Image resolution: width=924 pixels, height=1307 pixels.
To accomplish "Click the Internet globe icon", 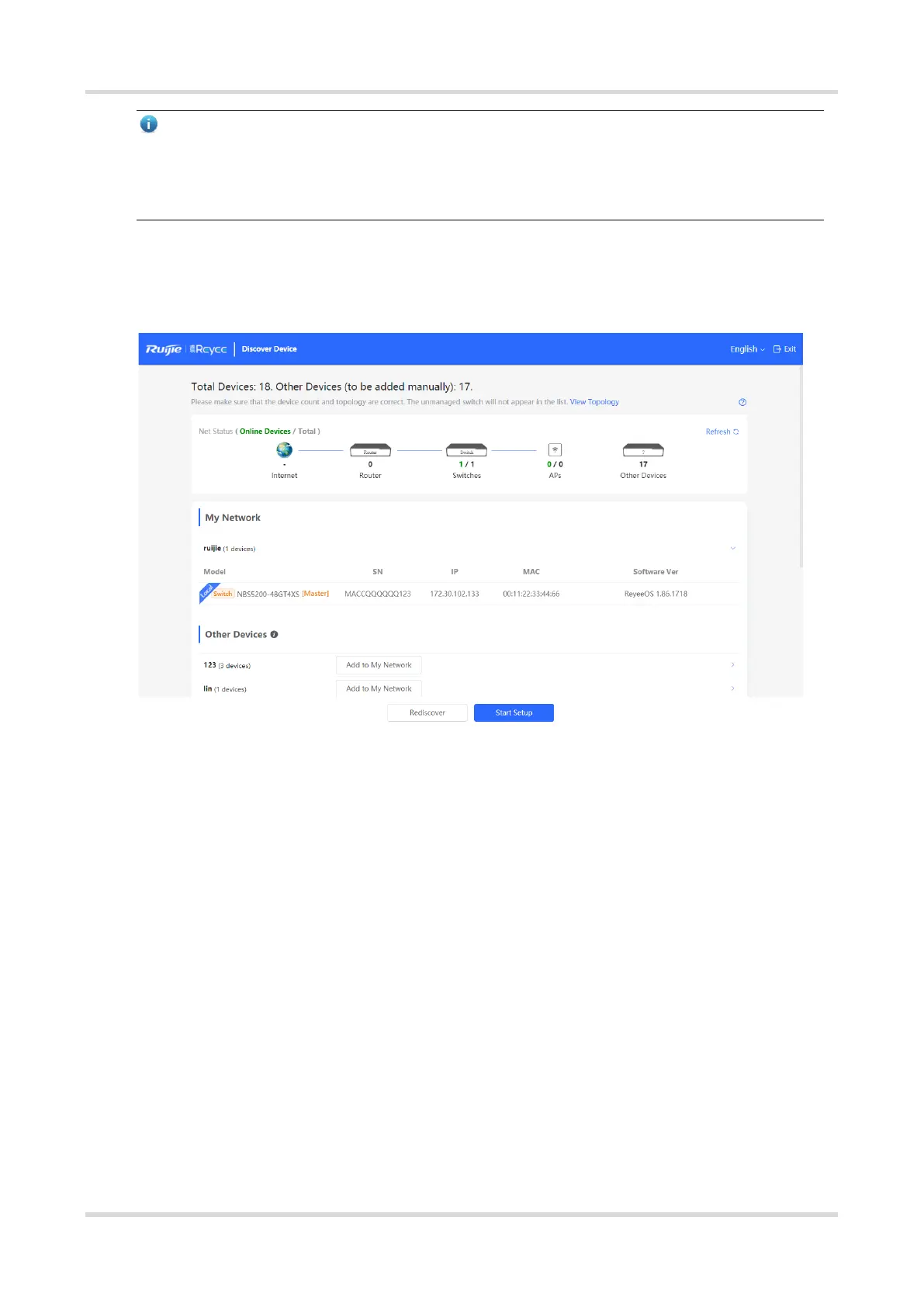I will click(x=285, y=450).
